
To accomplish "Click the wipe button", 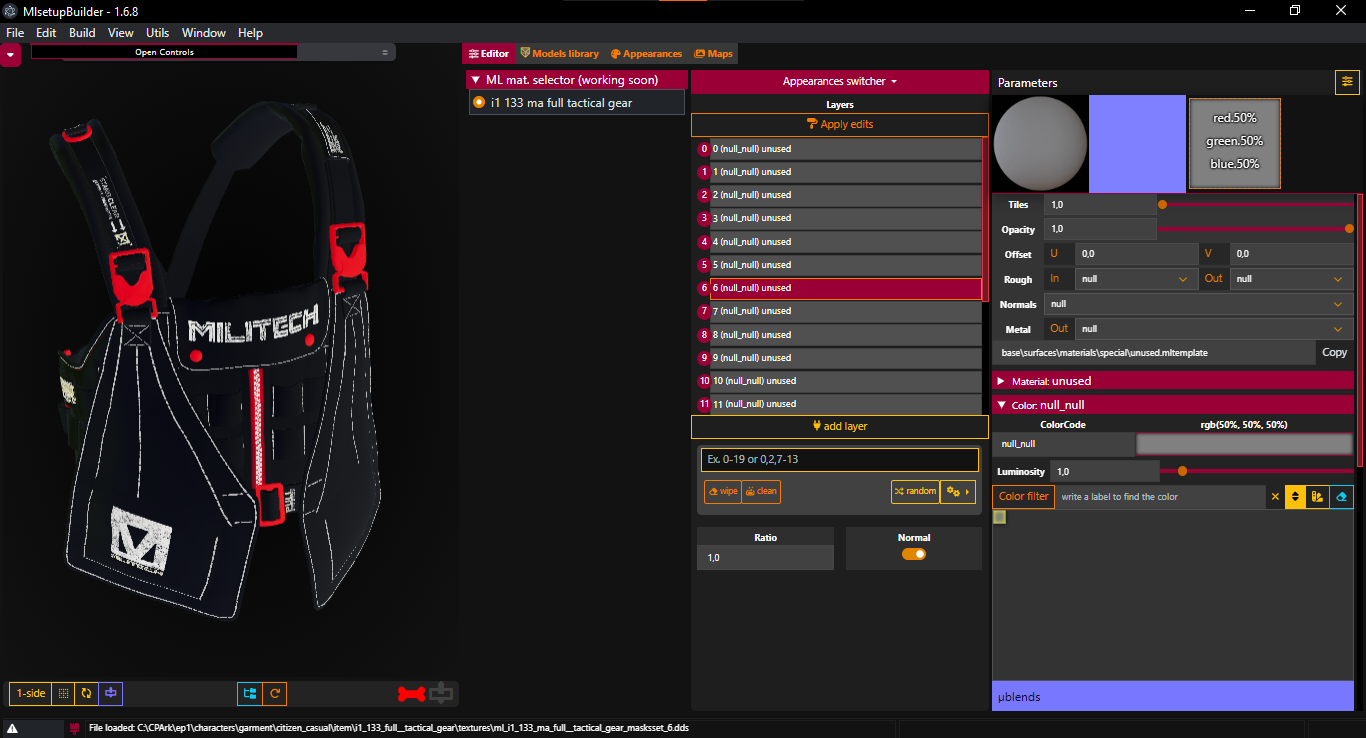I will [723, 491].
